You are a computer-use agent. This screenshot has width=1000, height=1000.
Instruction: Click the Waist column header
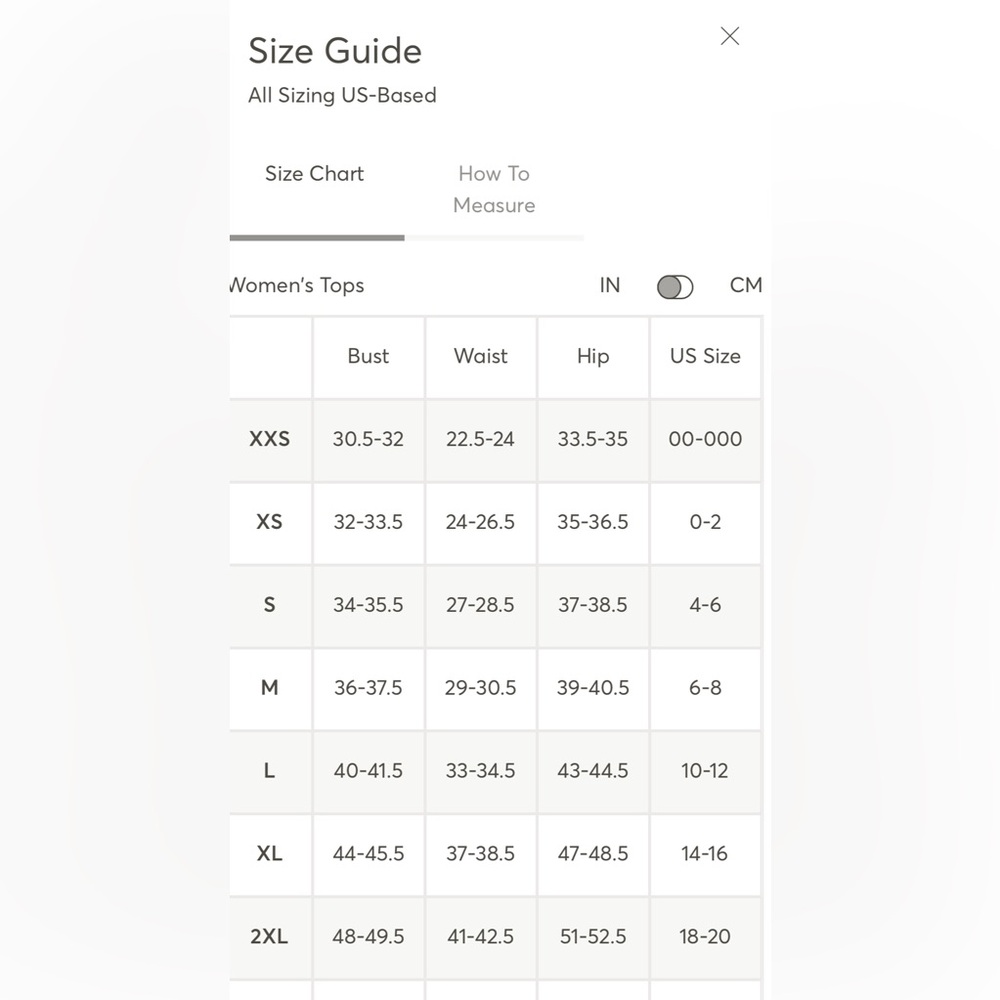(x=480, y=356)
